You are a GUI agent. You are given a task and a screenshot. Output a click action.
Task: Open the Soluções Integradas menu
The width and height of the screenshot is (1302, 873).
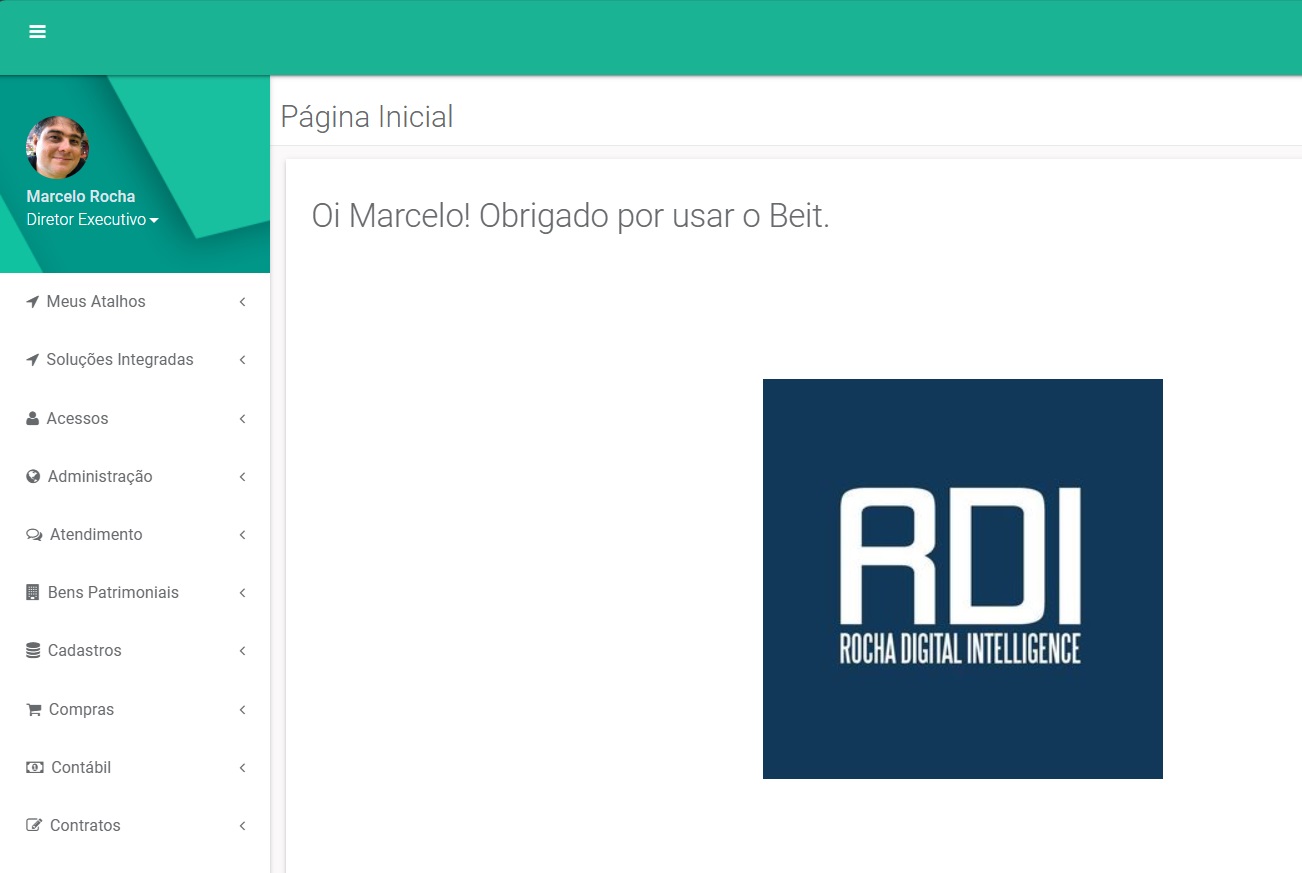(135, 360)
